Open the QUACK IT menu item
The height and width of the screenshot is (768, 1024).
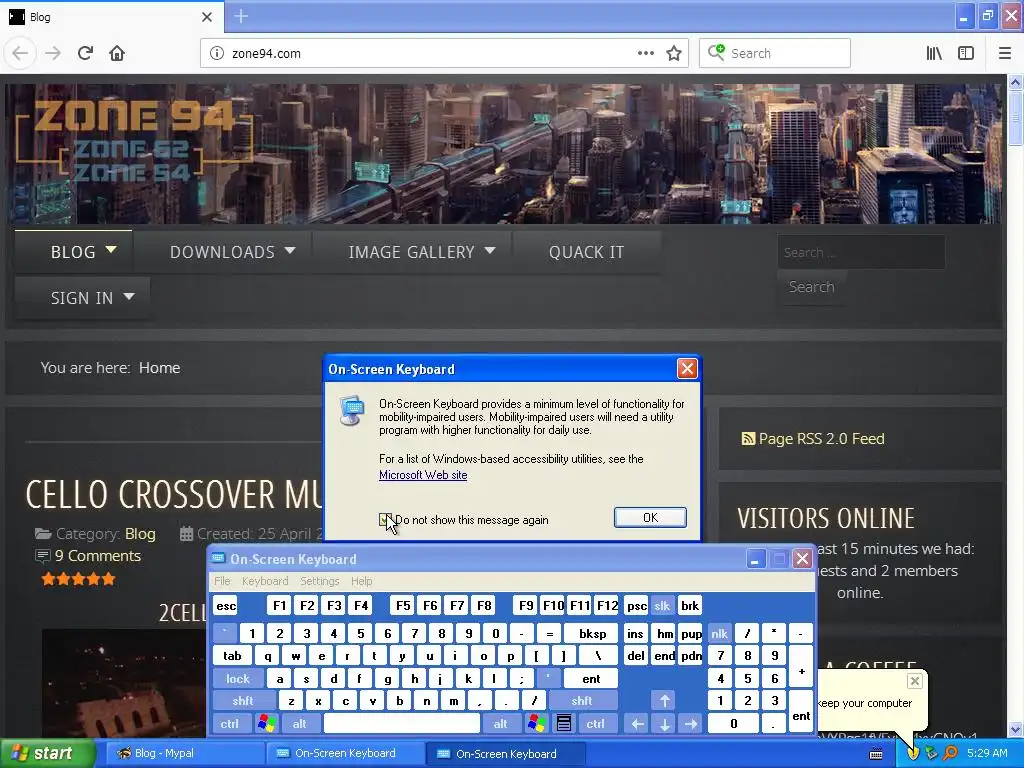(586, 252)
